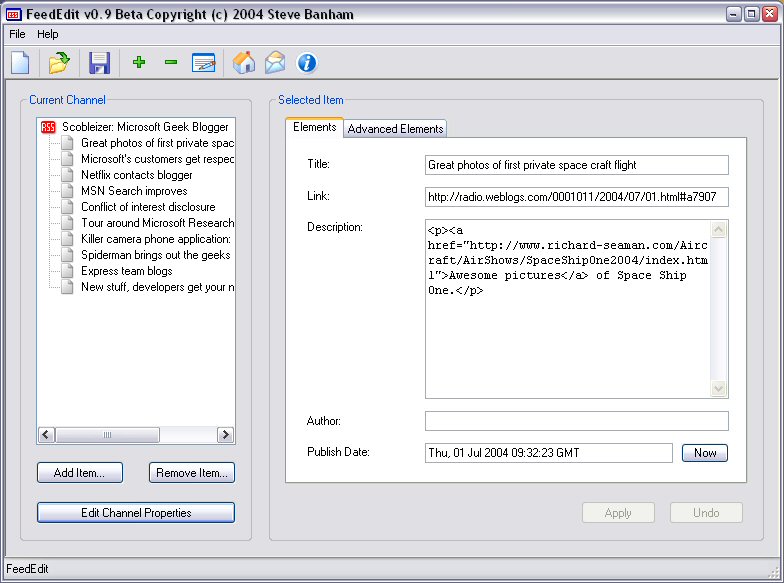Click the FeedEdit title bar app icon
784x583 pixels.
pos(14,14)
